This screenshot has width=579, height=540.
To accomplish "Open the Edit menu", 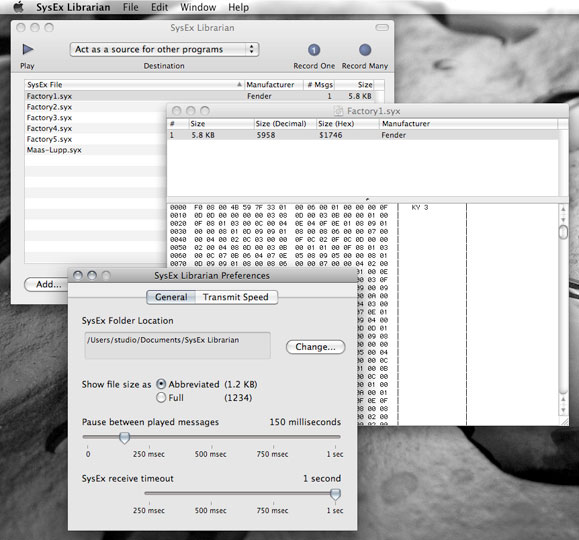I will tap(159, 7).
